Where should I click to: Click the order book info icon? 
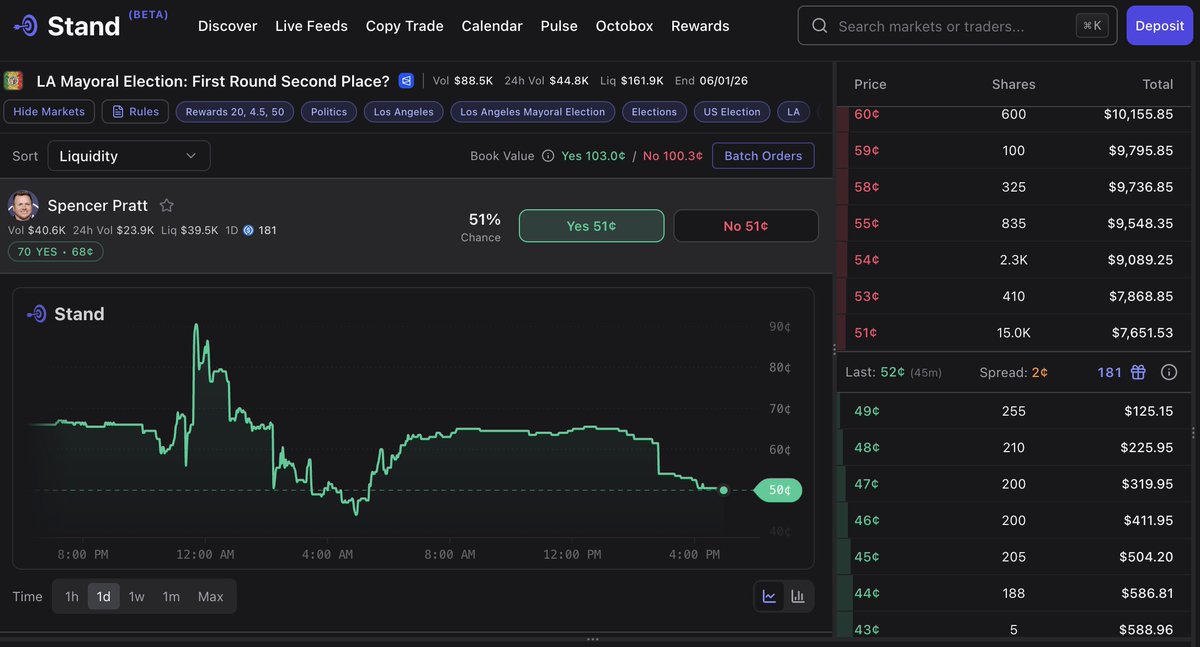coord(1169,372)
